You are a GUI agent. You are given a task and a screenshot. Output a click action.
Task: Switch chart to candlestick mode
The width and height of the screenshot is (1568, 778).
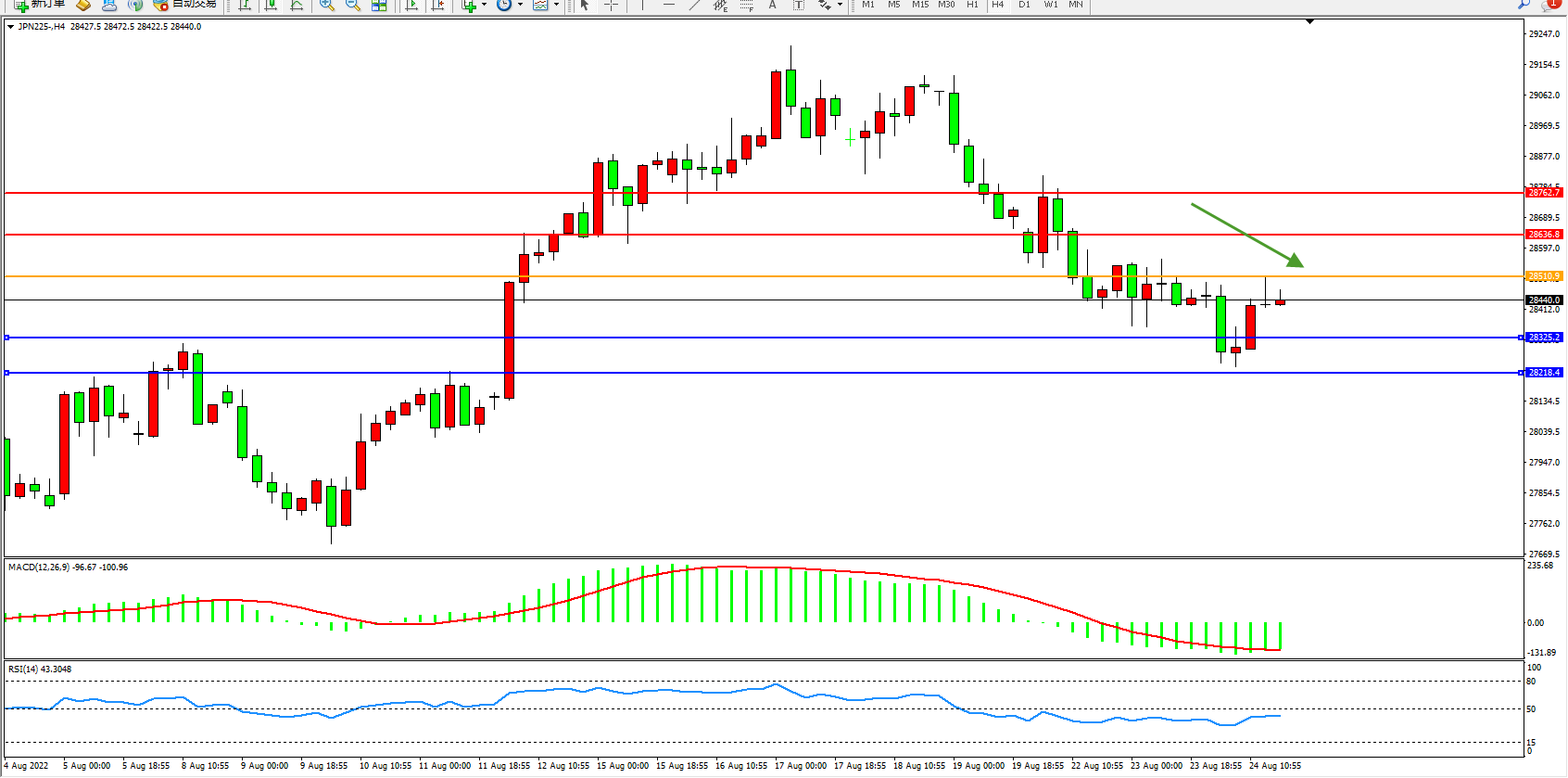(271, 5)
